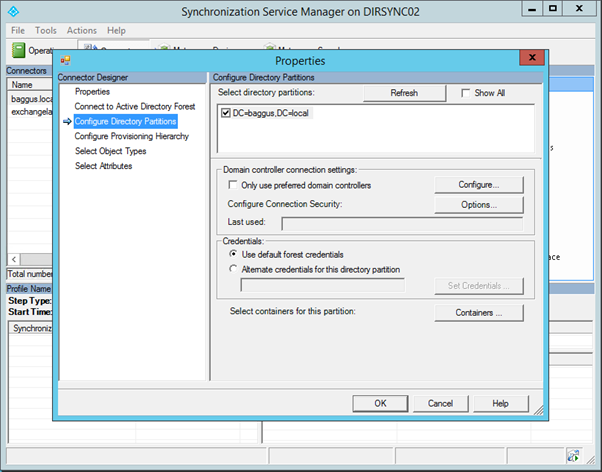Enable Only use preferred domain controllers
The width and height of the screenshot is (602, 472).
234,185
